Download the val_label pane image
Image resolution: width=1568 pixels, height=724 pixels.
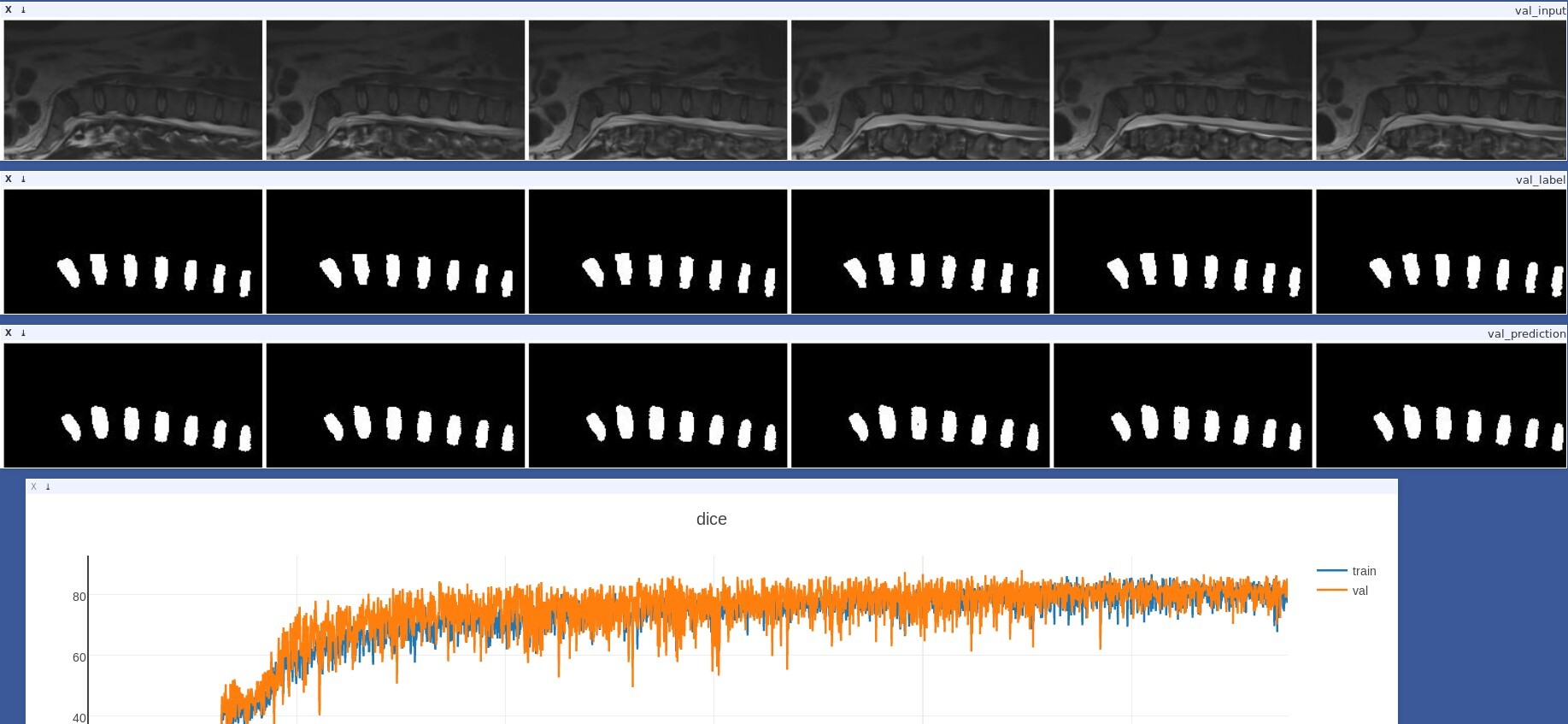tap(23, 179)
